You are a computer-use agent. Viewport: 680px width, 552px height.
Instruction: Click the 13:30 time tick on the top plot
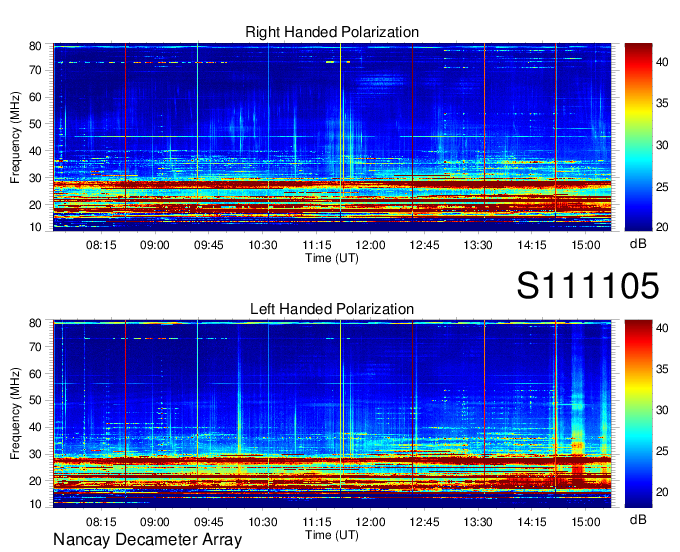(478, 245)
